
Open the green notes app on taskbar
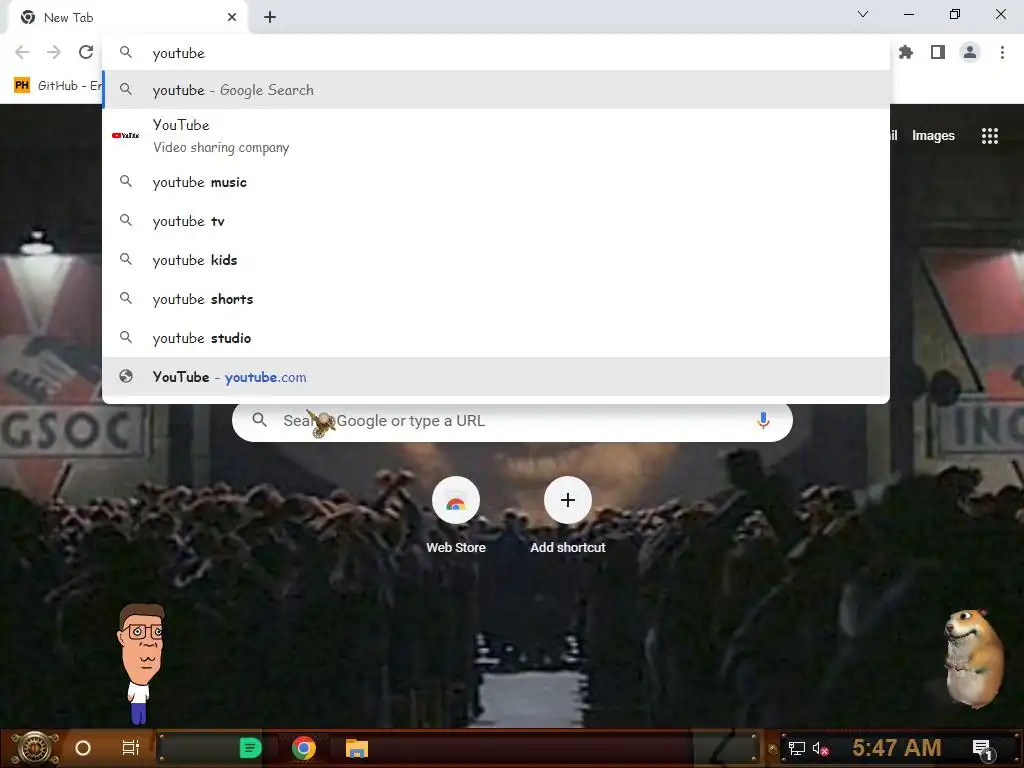(250, 748)
